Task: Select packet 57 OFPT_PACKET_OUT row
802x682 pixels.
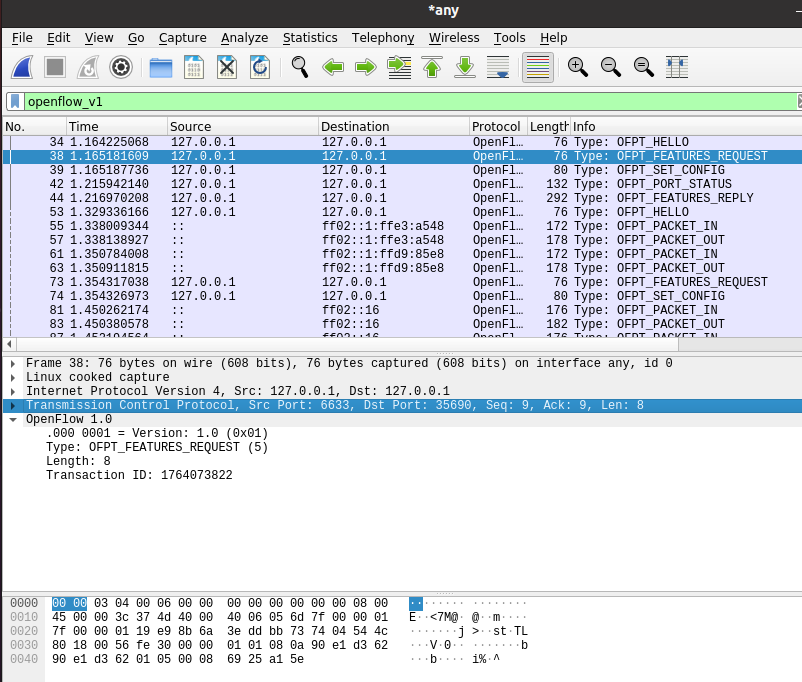Action: (403, 240)
